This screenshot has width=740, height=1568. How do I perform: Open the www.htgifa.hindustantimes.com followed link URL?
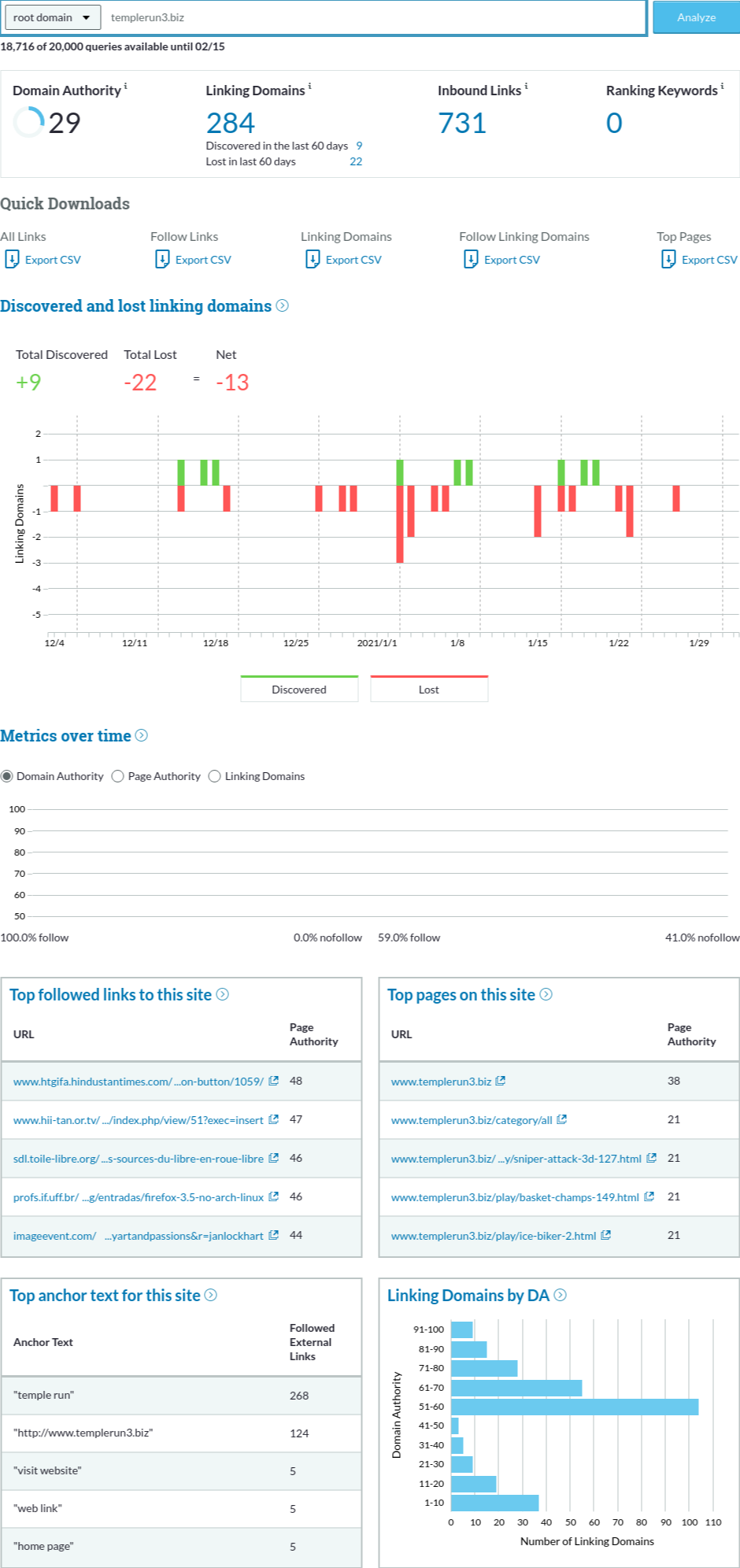(139, 1082)
